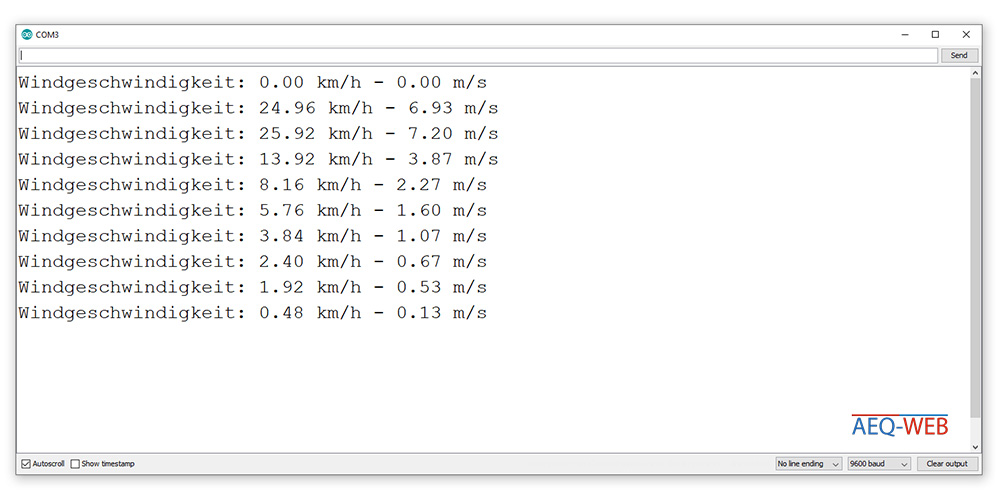The image size is (1000, 500).
Task: Toggle the Autoscroll checkbox
Action: point(26,464)
